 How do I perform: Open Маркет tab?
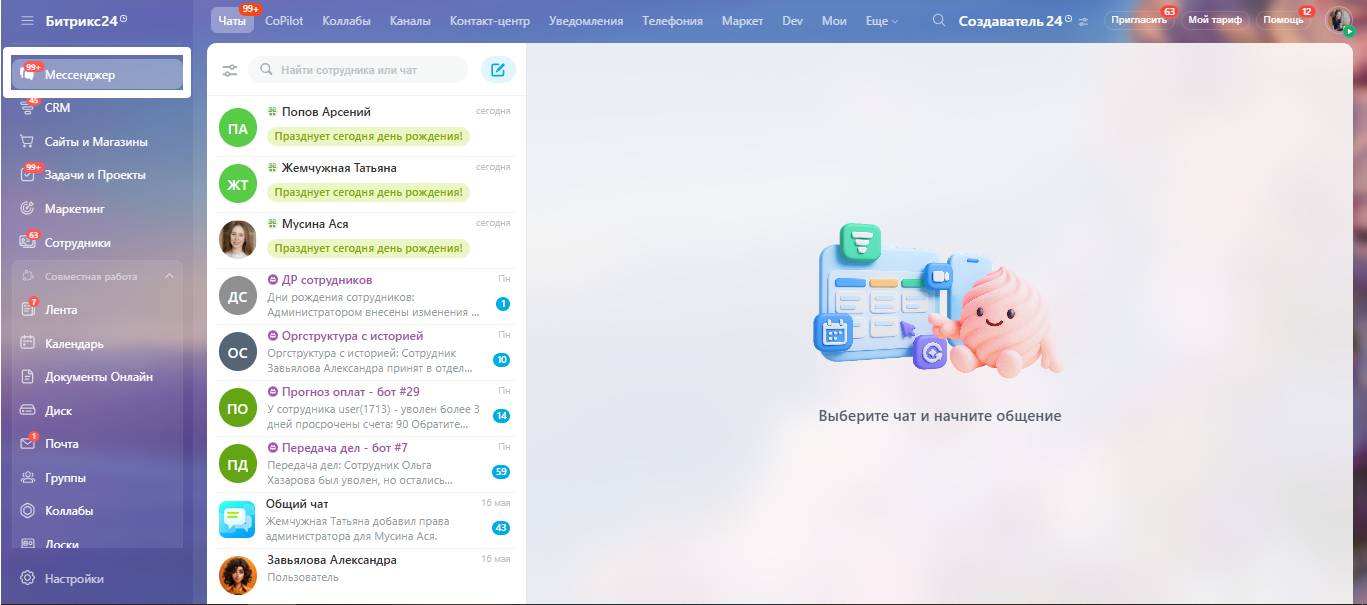pyautogui.click(x=742, y=21)
